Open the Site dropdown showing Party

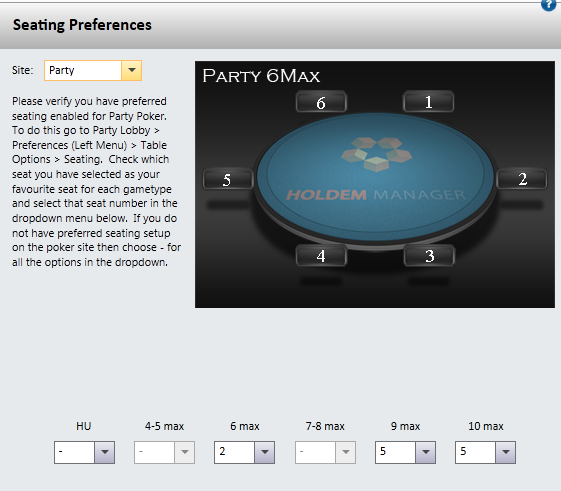point(132,70)
